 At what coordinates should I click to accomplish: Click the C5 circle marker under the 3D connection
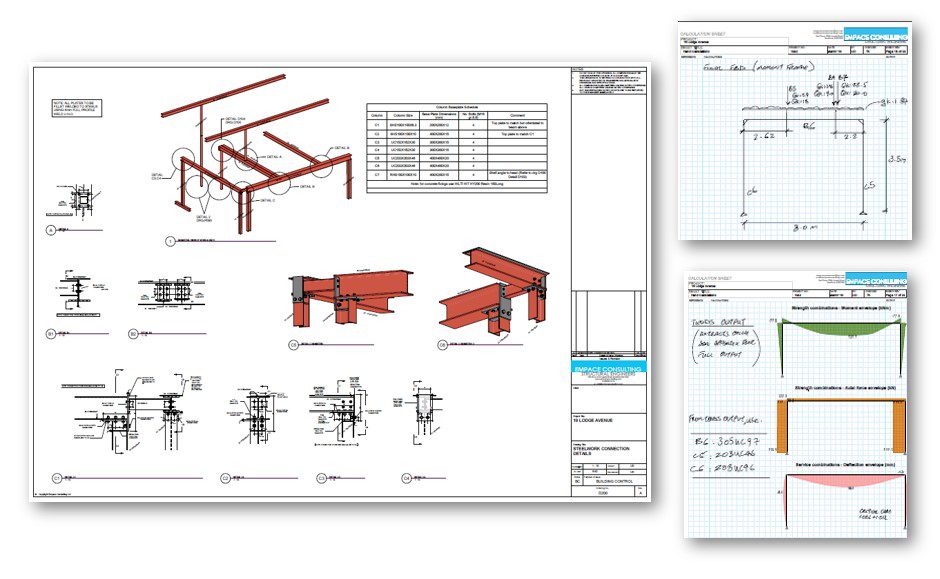(x=293, y=345)
